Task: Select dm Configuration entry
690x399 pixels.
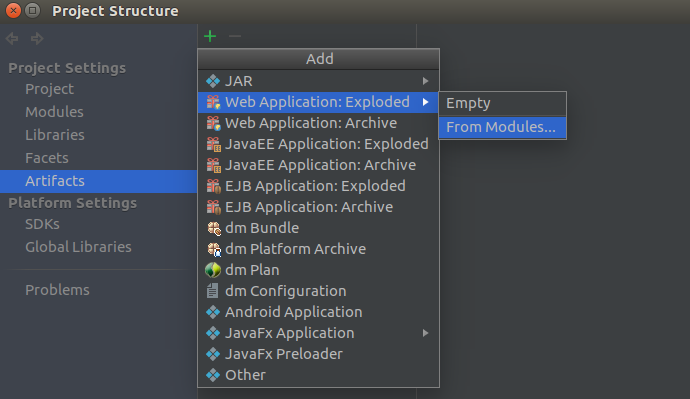Action: tap(319, 291)
